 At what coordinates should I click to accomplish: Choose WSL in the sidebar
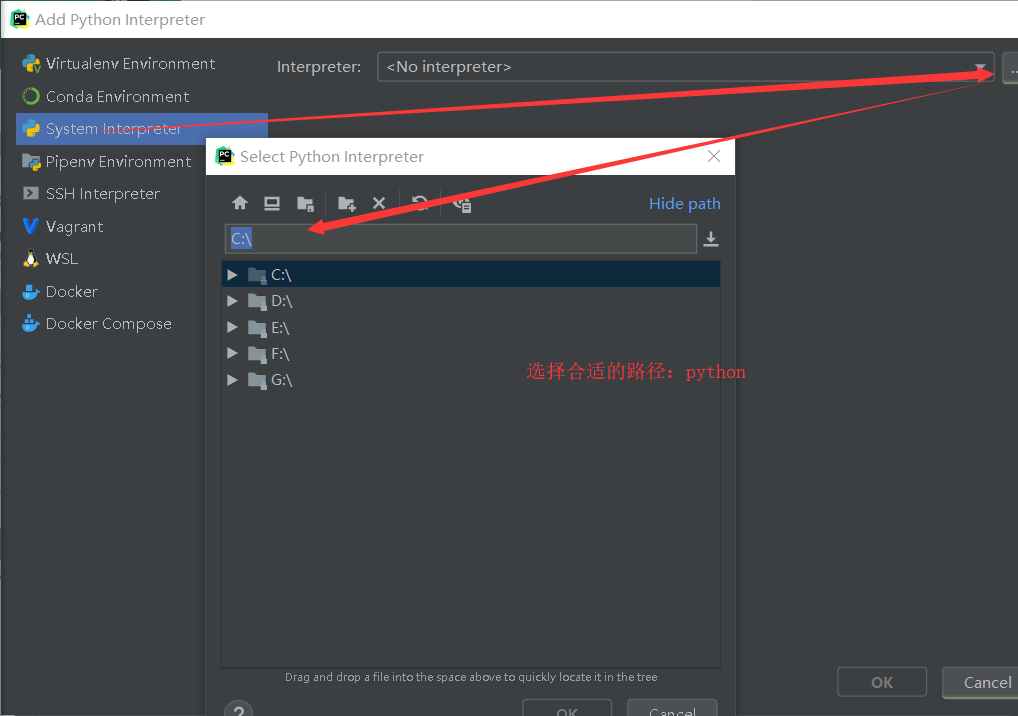pyautogui.click(x=50, y=258)
